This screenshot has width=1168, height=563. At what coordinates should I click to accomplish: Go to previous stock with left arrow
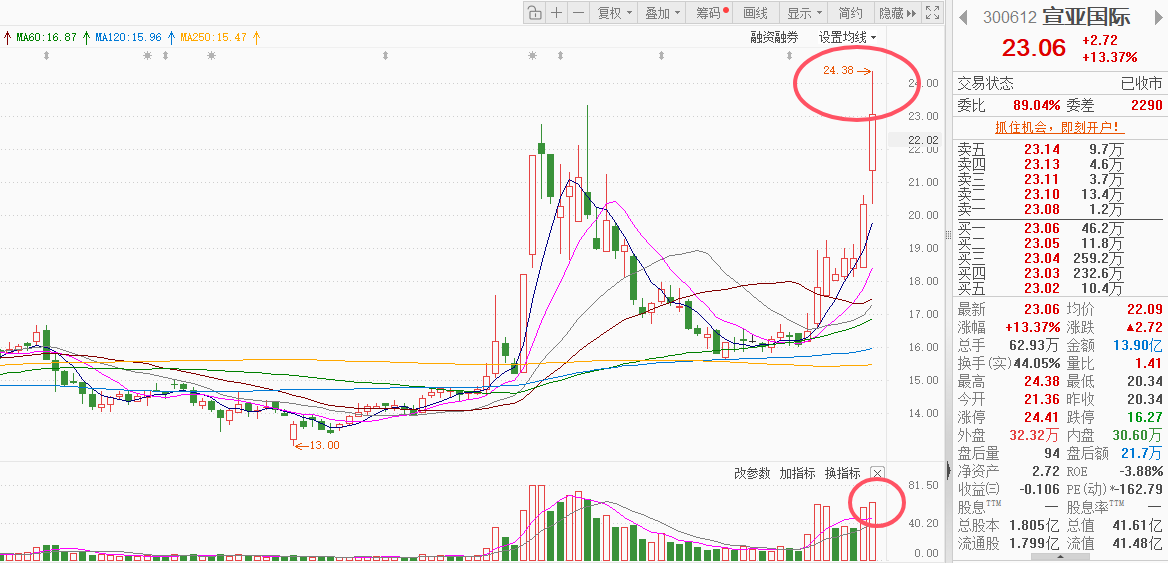963,17
